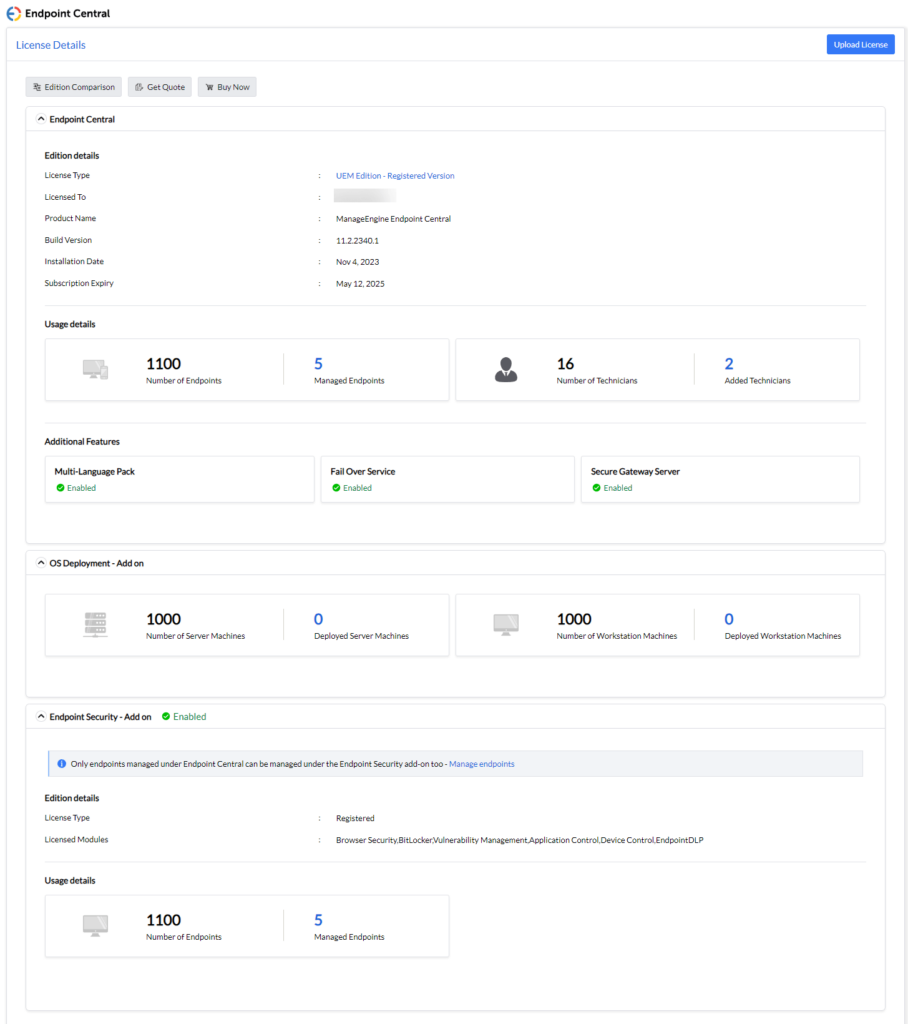The width and height of the screenshot is (908, 1024).
Task: Click the Multi-Language Pack card title
Action: pyautogui.click(x=95, y=472)
